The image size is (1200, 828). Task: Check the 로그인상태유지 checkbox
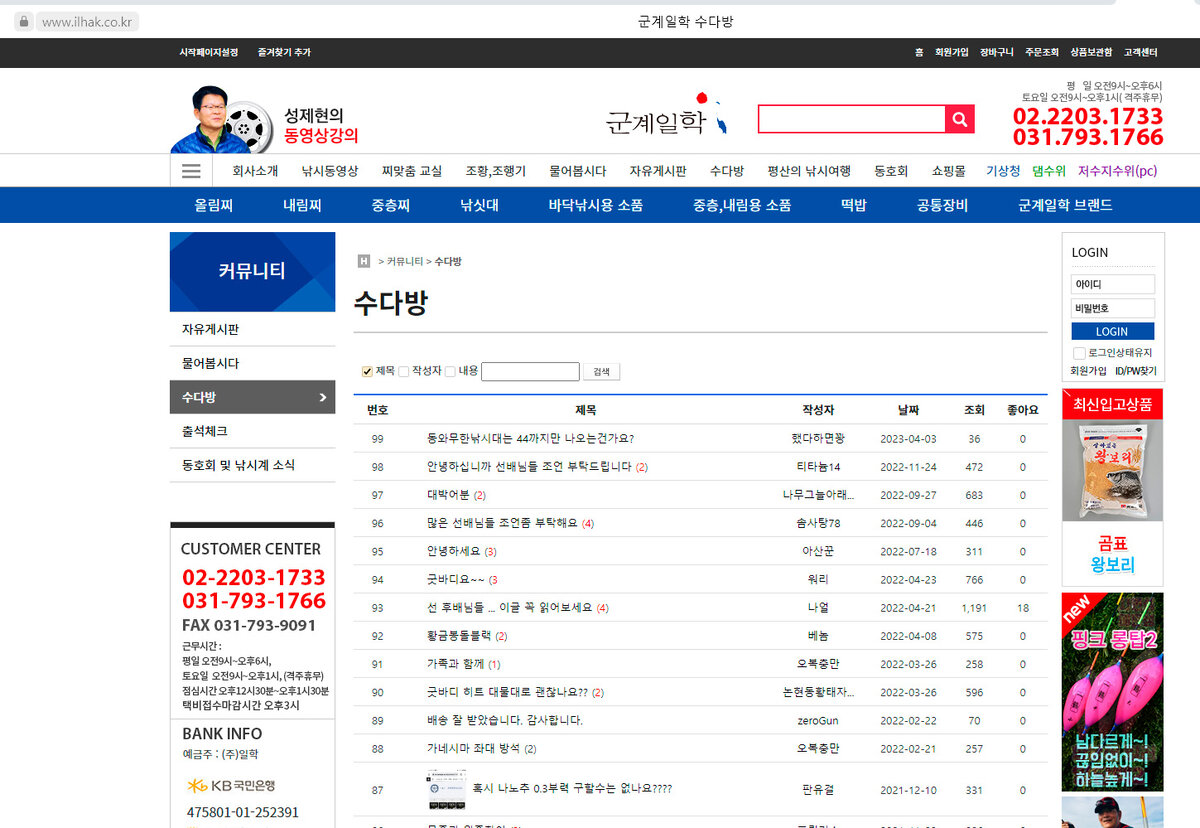coord(1079,353)
